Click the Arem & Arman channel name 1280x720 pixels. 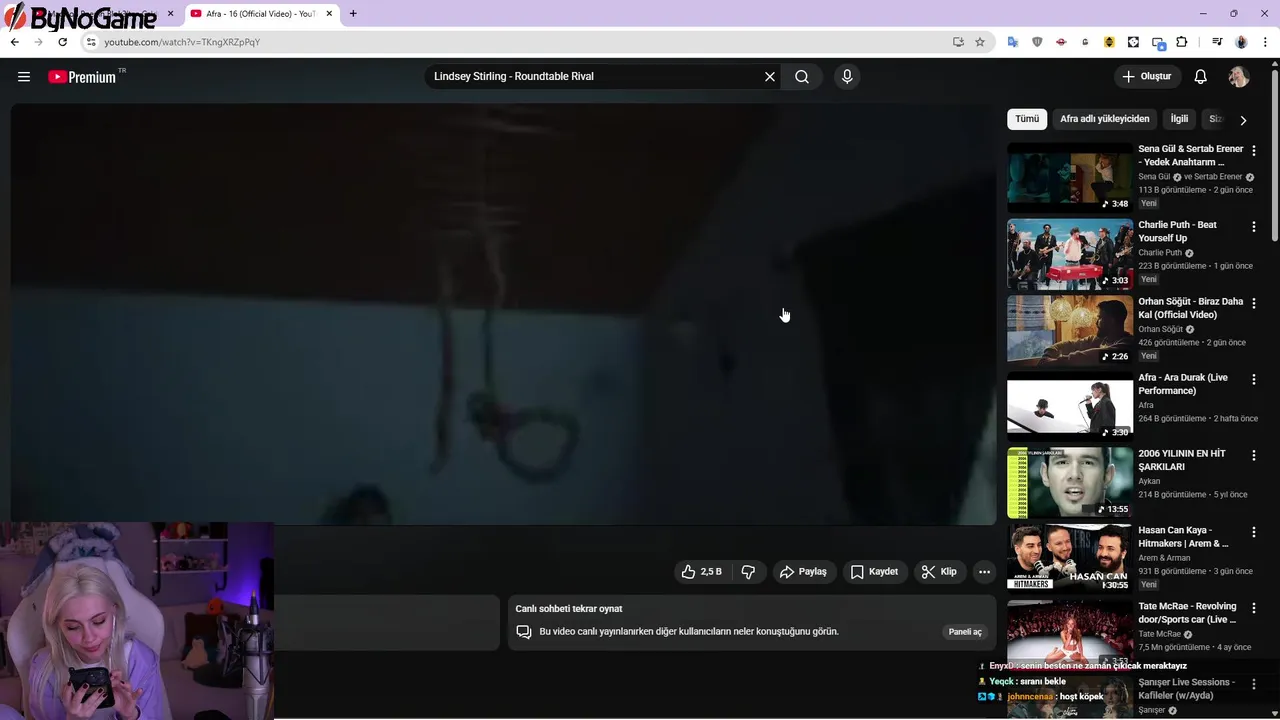point(1163,558)
